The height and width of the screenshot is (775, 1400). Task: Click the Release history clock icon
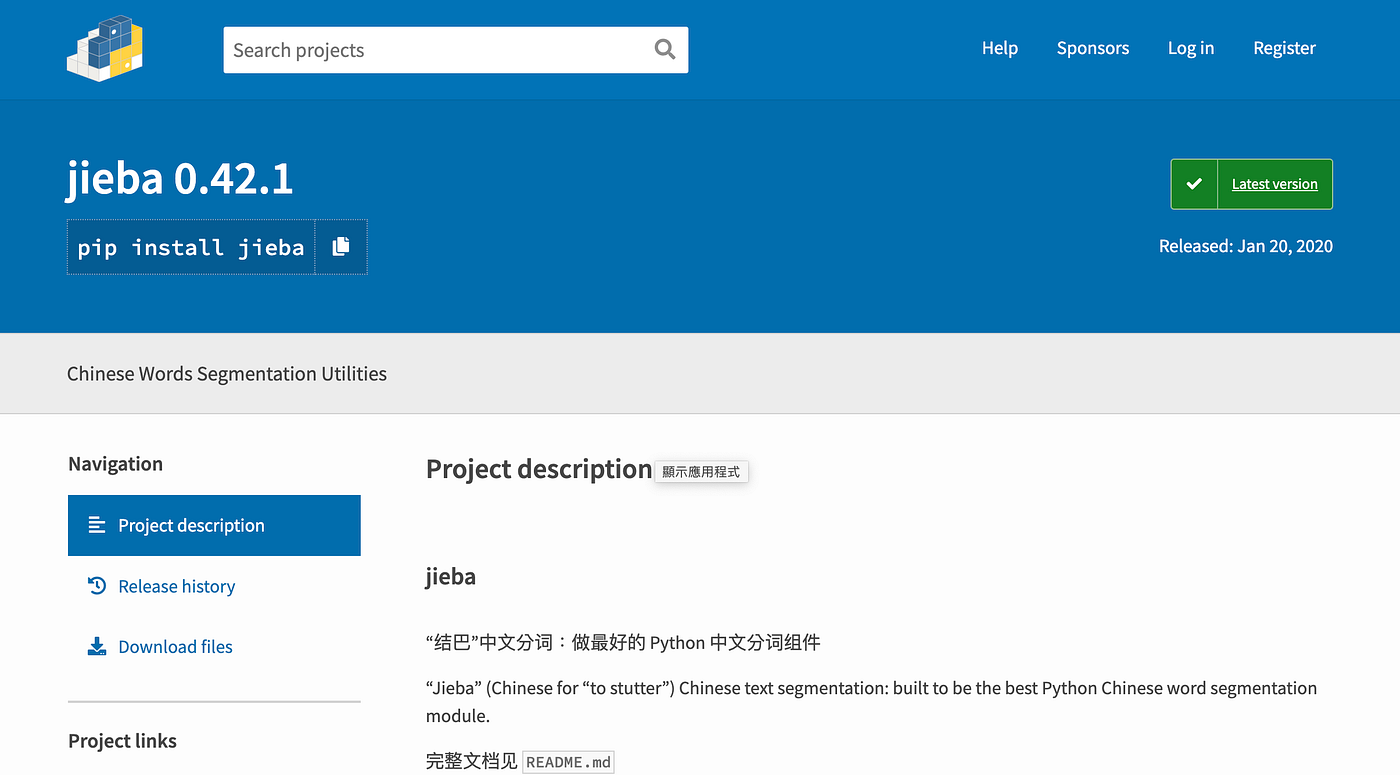click(97, 586)
